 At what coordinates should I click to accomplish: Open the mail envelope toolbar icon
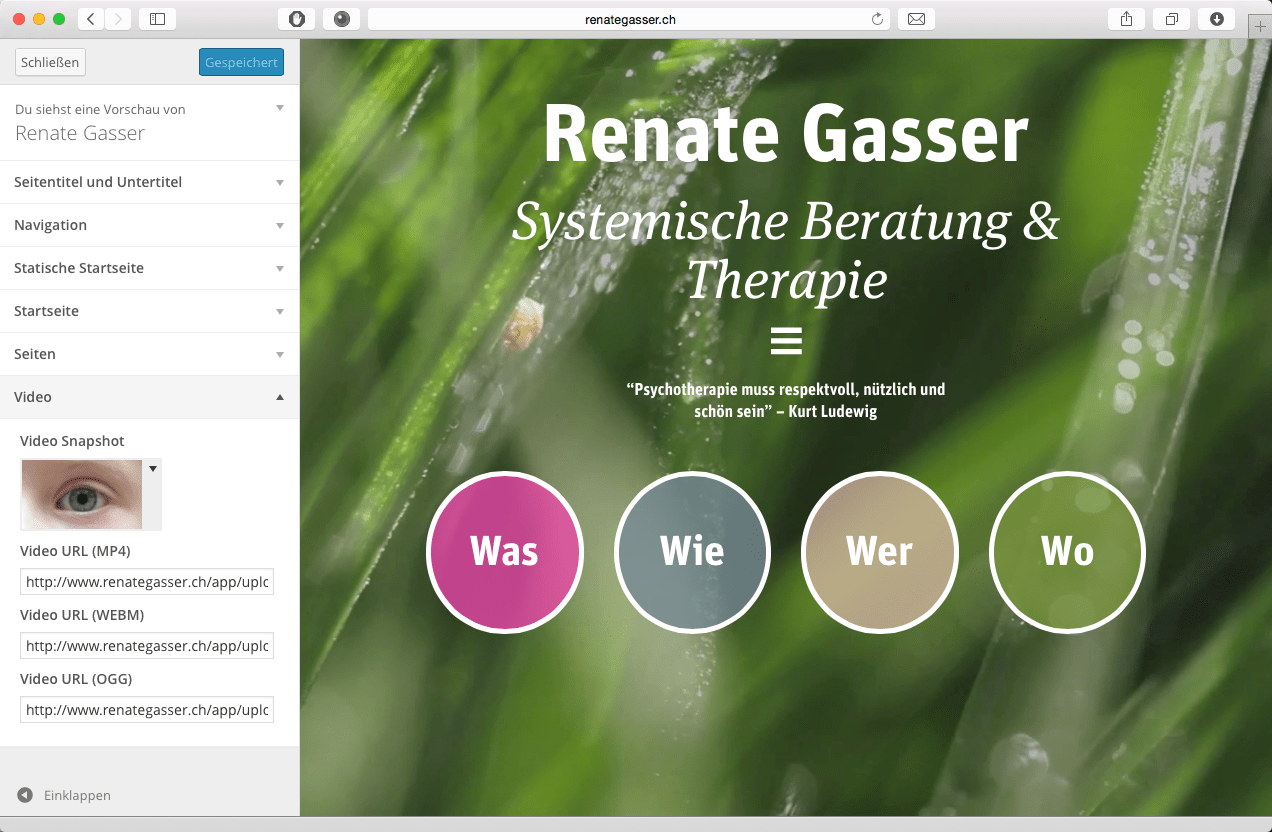coord(916,19)
